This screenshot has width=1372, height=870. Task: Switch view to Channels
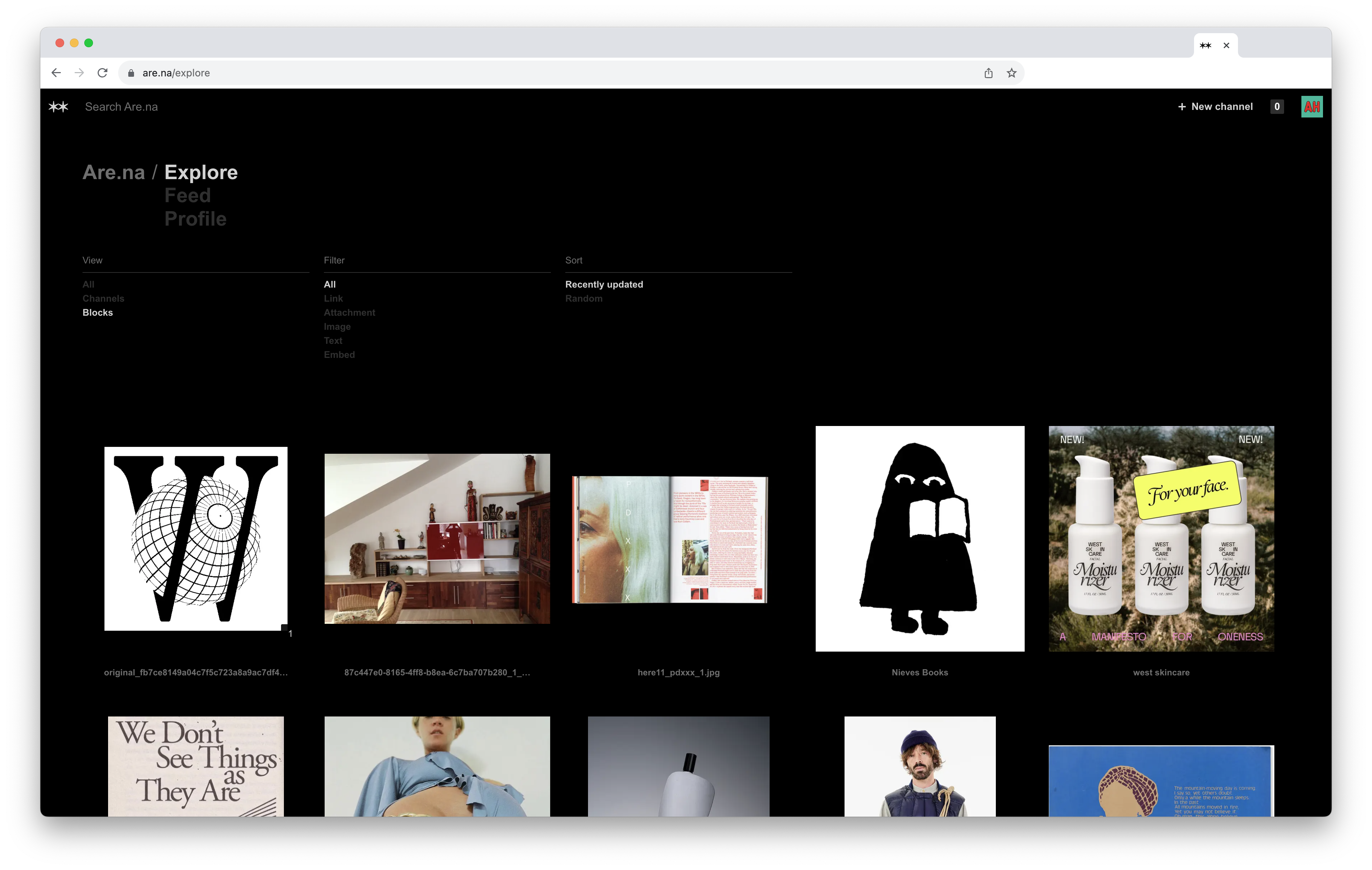tap(103, 298)
